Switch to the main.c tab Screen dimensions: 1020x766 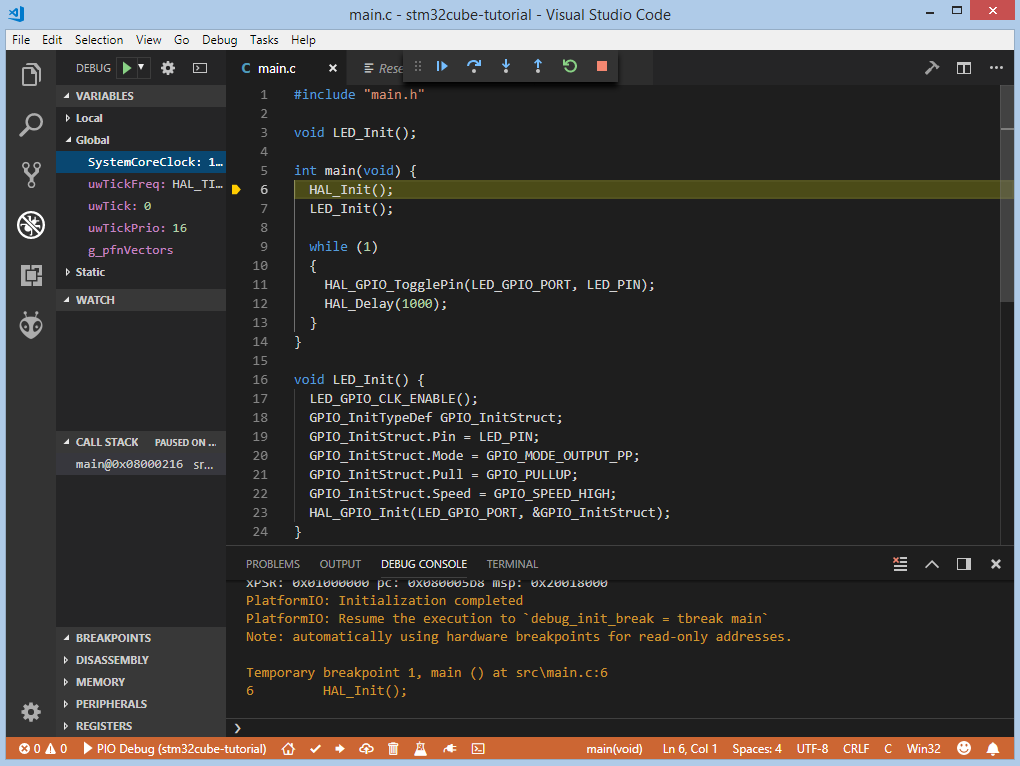(276, 68)
